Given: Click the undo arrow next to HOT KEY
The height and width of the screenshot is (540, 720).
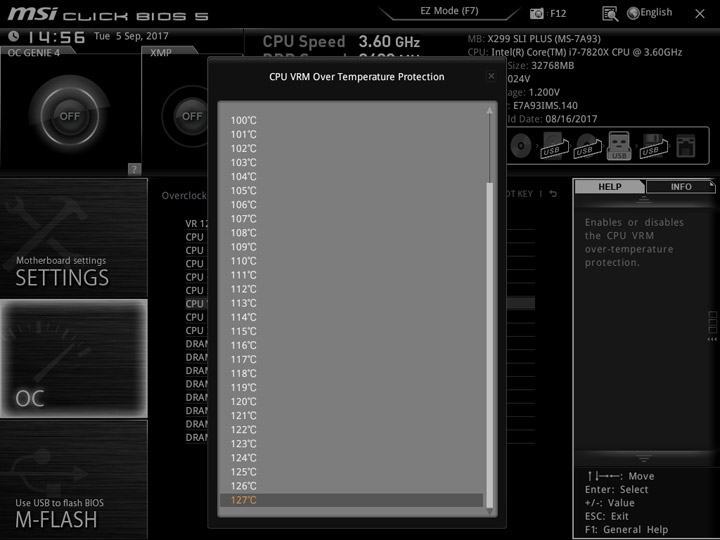Looking at the screenshot, I should click(x=553, y=194).
